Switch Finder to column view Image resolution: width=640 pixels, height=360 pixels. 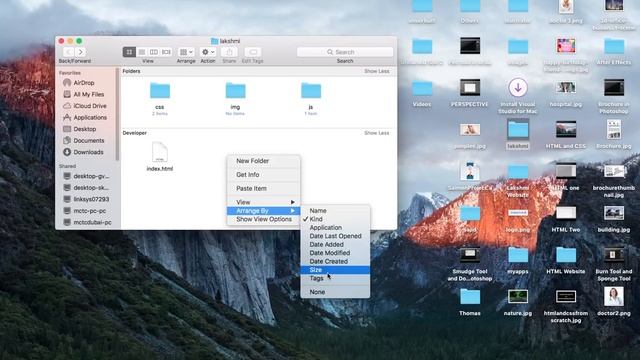154,52
